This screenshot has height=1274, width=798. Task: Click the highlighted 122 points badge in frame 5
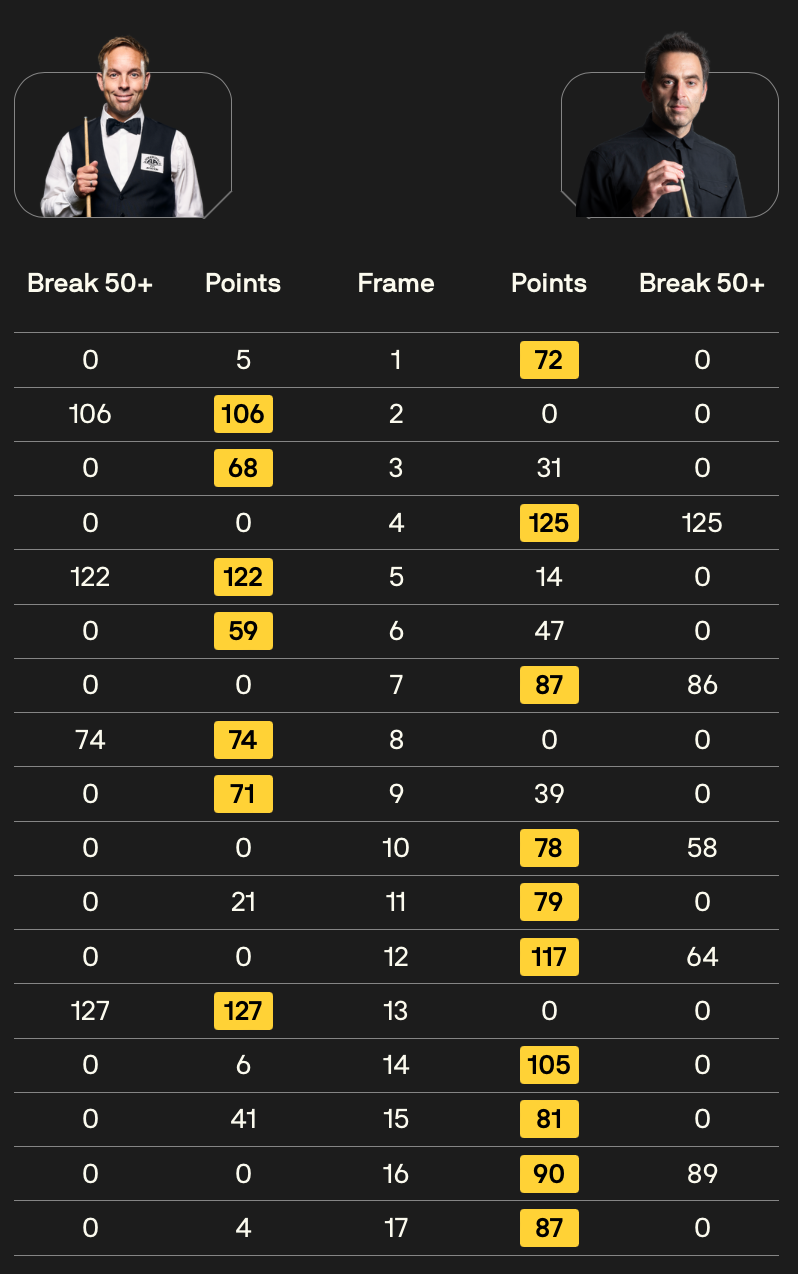243,577
